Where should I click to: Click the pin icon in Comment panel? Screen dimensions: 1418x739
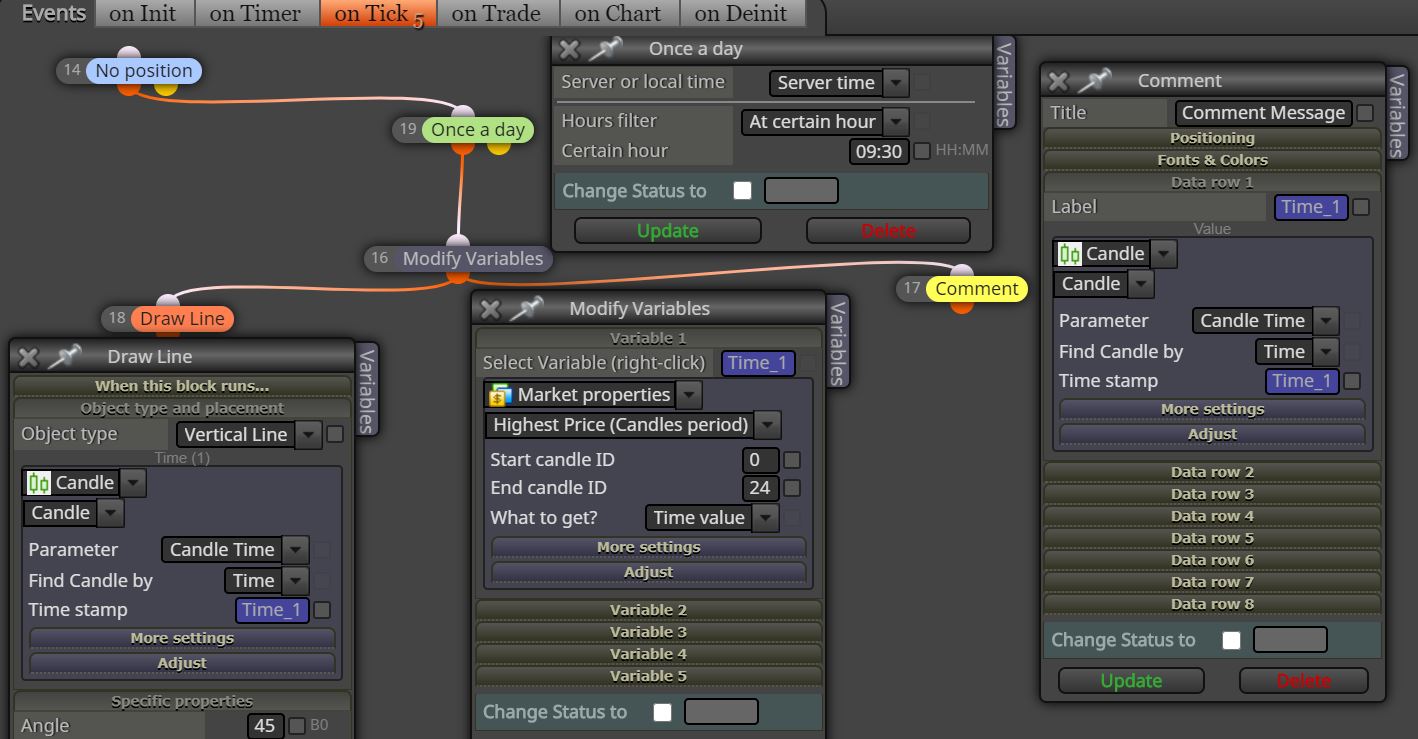pyautogui.click(x=1094, y=80)
